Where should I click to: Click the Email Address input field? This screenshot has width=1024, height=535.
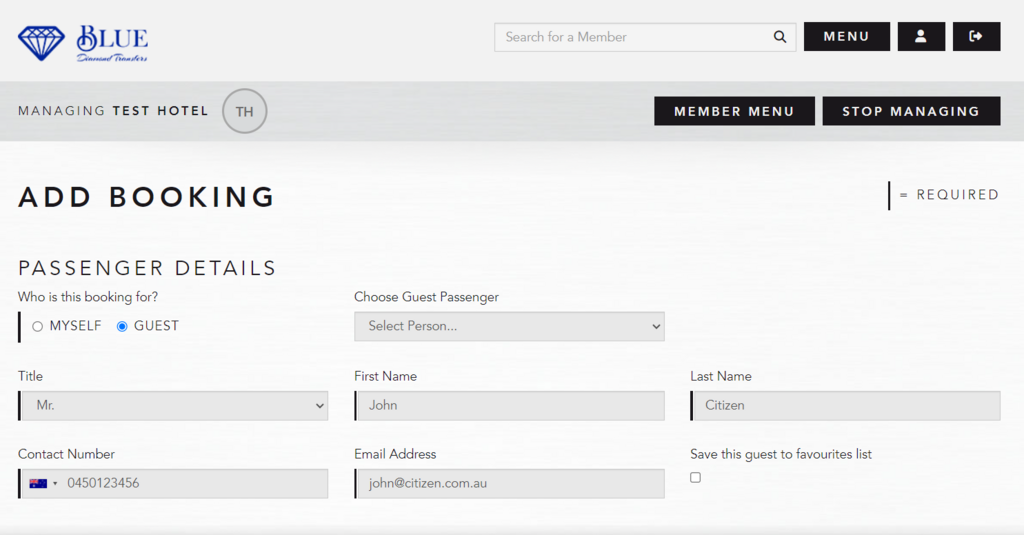point(510,484)
